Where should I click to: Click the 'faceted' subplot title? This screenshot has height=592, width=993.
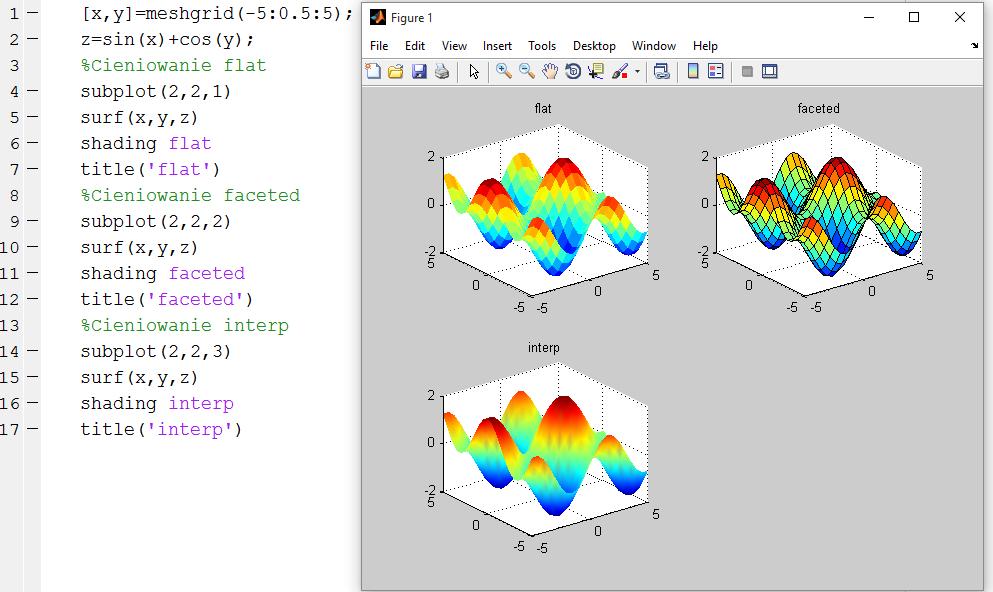(818, 108)
